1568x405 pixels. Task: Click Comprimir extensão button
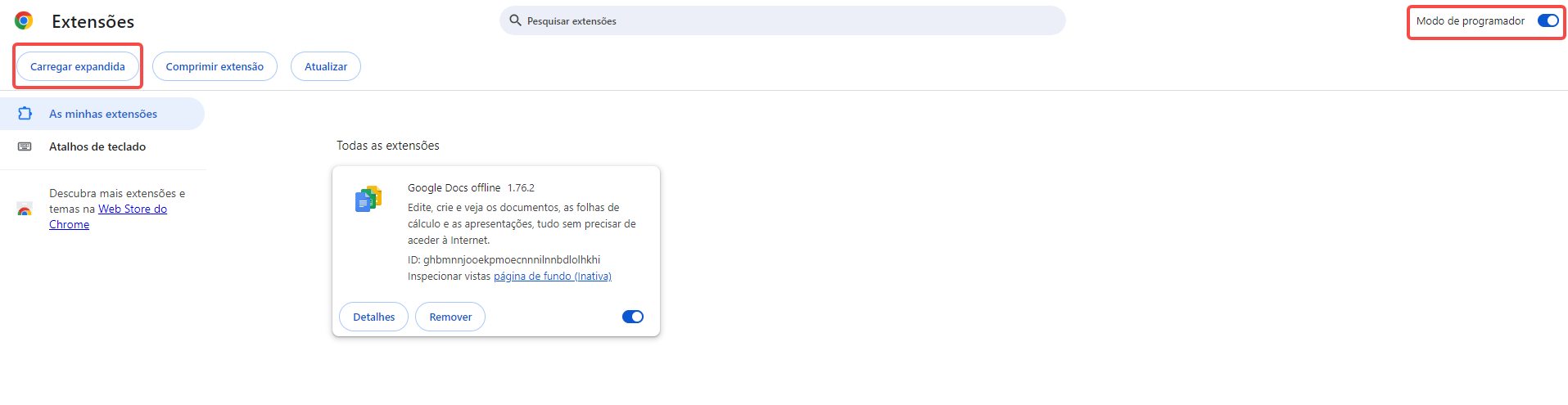point(215,66)
